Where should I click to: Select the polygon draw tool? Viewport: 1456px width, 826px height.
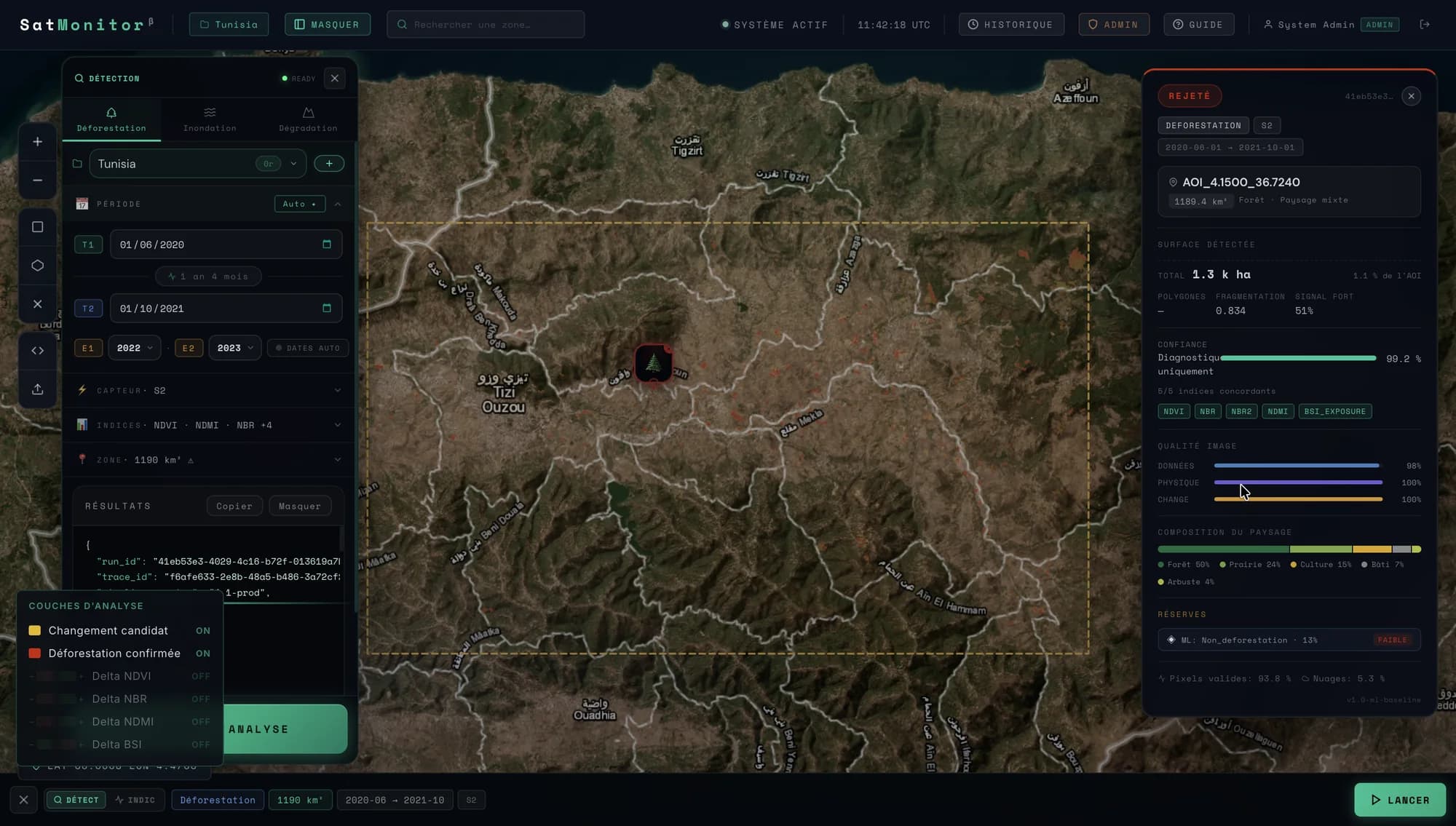pos(38,266)
